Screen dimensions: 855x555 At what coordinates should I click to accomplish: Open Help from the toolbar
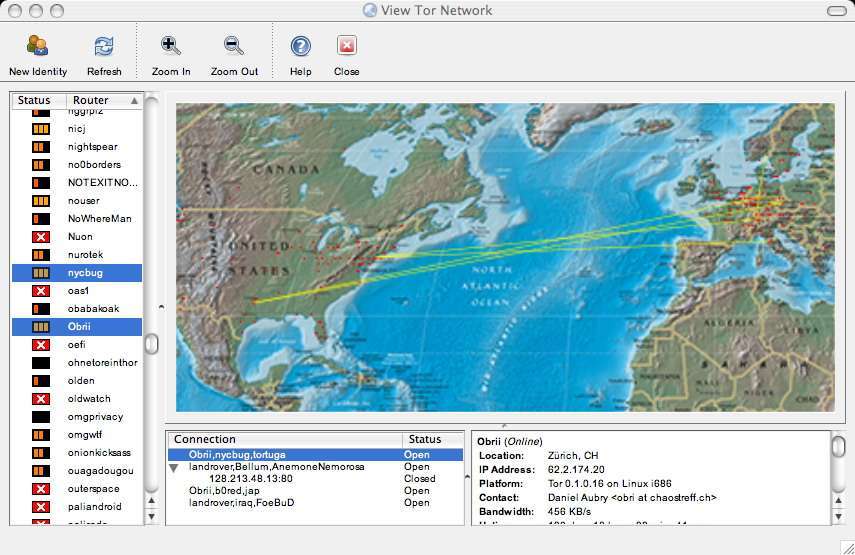[x=300, y=46]
